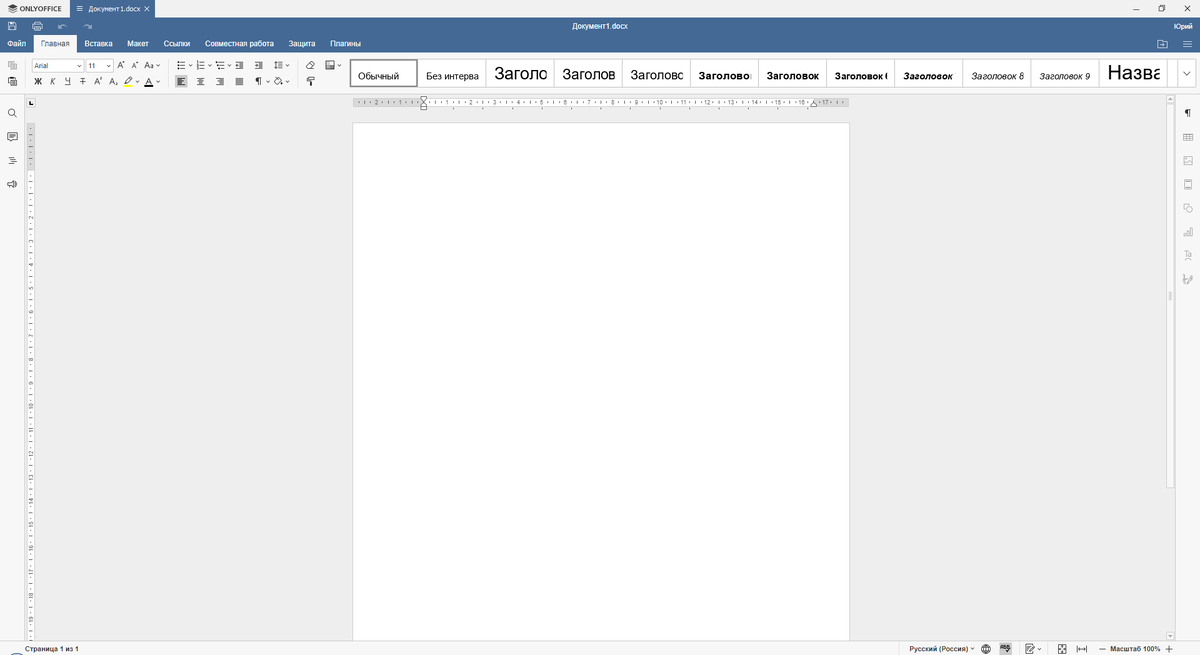This screenshot has height=655, width=1200.
Task: Toggle bold (Ж) formatting
Action: (x=38, y=82)
